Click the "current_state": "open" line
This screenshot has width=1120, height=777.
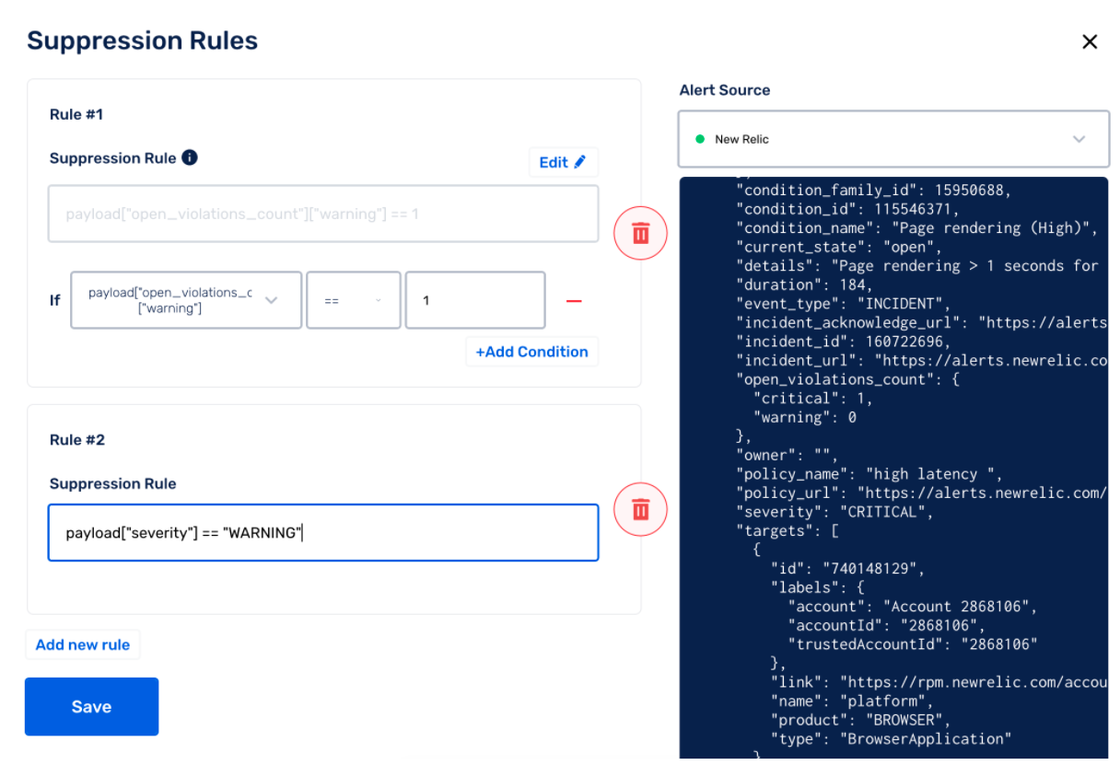(x=839, y=247)
